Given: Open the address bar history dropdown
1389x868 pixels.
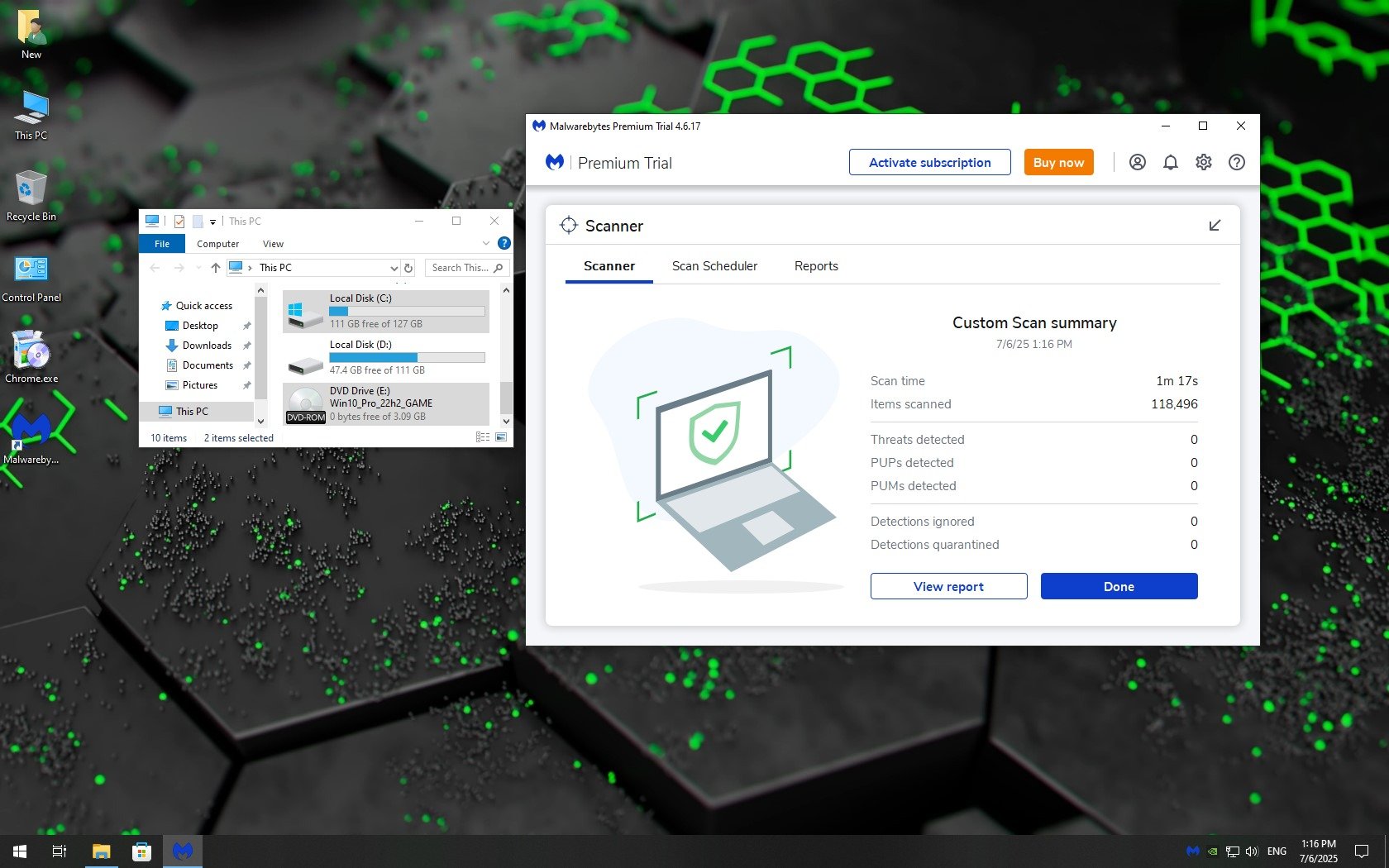Looking at the screenshot, I should pyautogui.click(x=394, y=268).
